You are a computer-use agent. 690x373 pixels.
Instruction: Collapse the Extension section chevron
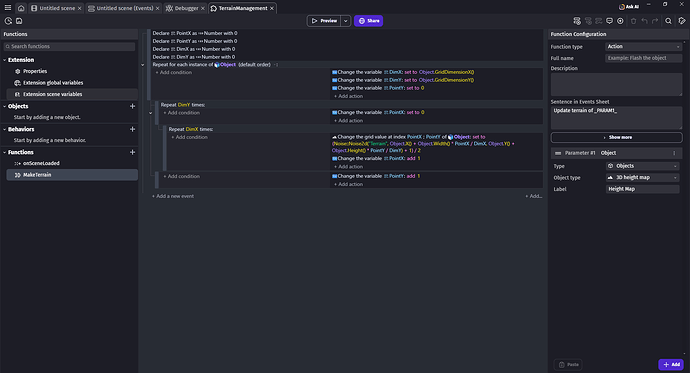[x=5, y=60]
